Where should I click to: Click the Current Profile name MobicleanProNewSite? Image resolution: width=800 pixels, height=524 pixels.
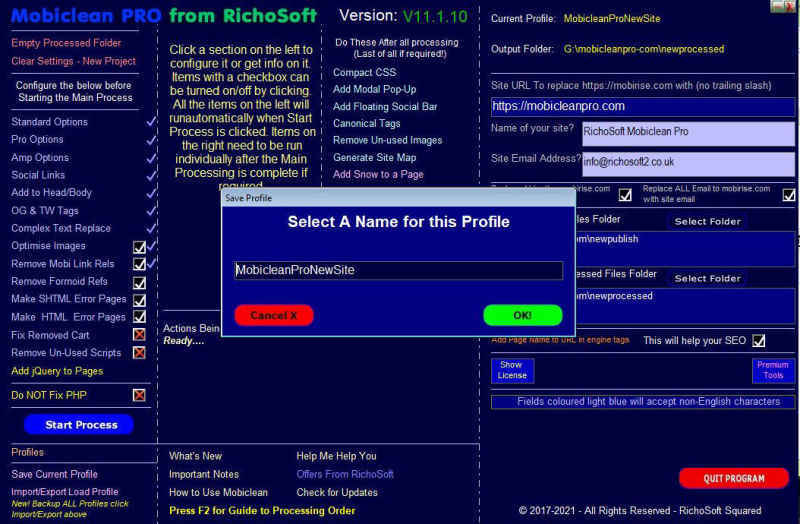(612, 19)
